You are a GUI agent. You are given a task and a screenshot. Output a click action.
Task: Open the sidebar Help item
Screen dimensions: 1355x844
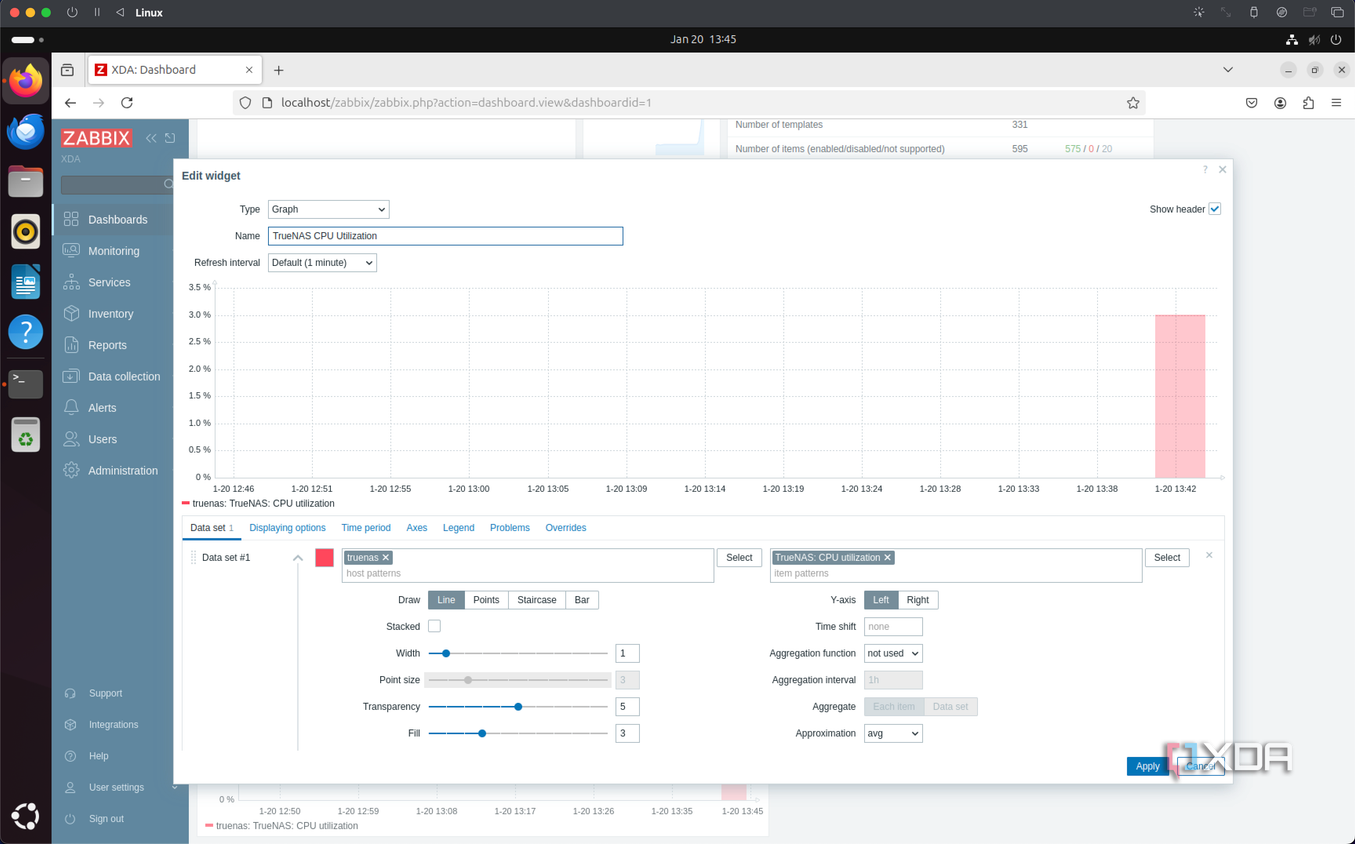click(98, 756)
